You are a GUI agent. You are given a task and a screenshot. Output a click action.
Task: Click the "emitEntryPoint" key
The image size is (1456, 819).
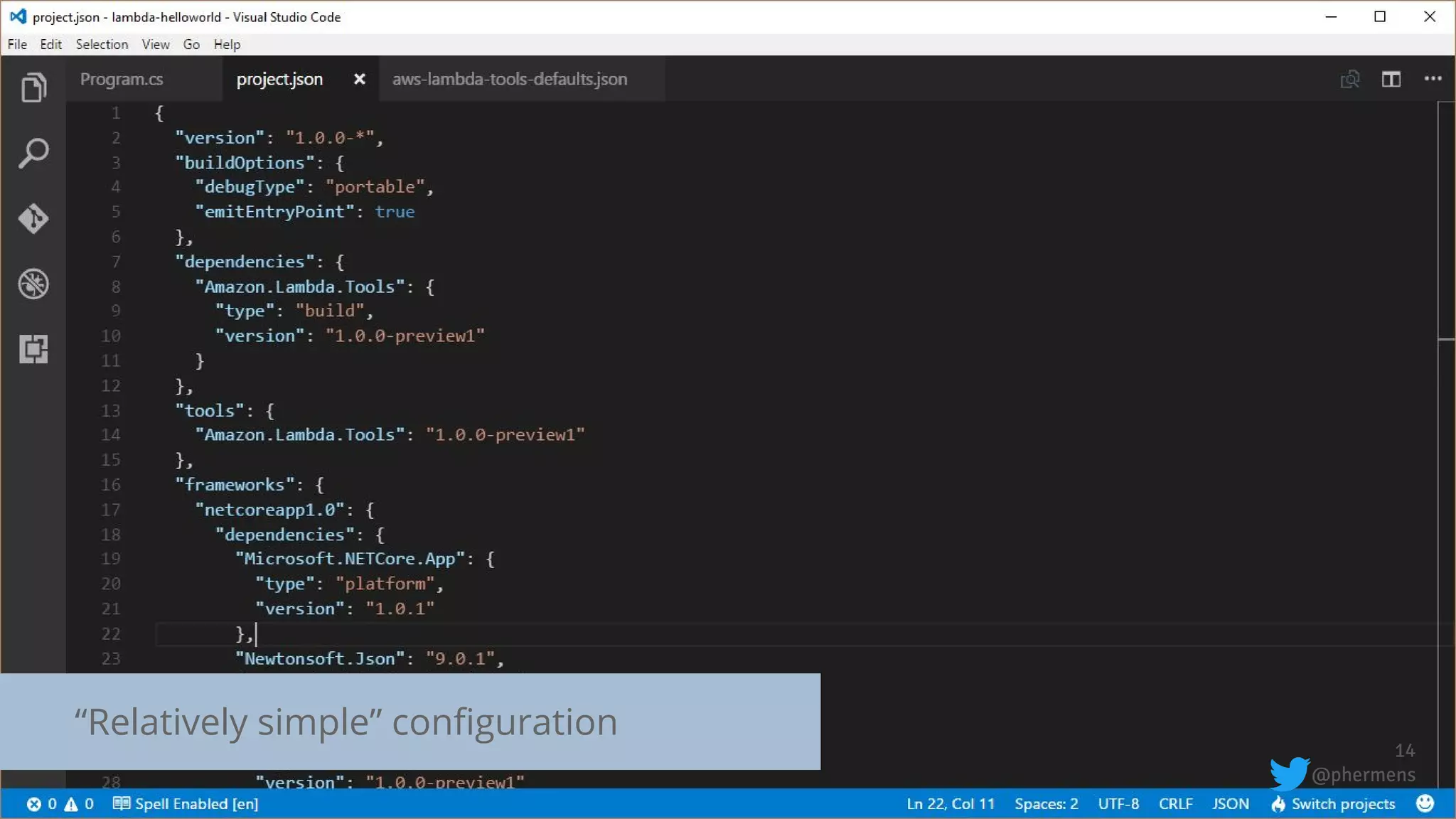click(x=274, y=212)
